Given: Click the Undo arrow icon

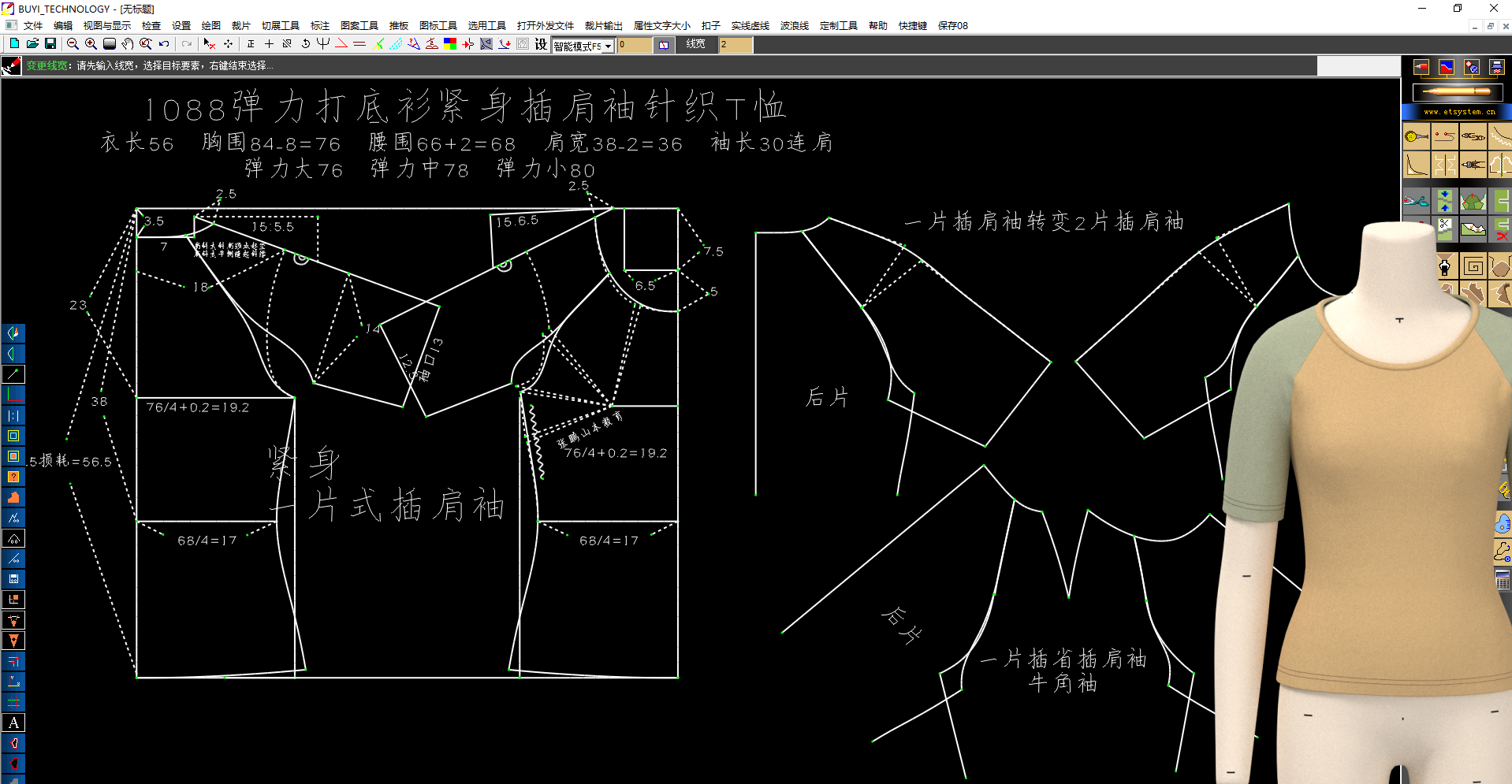Looking at the screenshot, I should tap(162, 44).
